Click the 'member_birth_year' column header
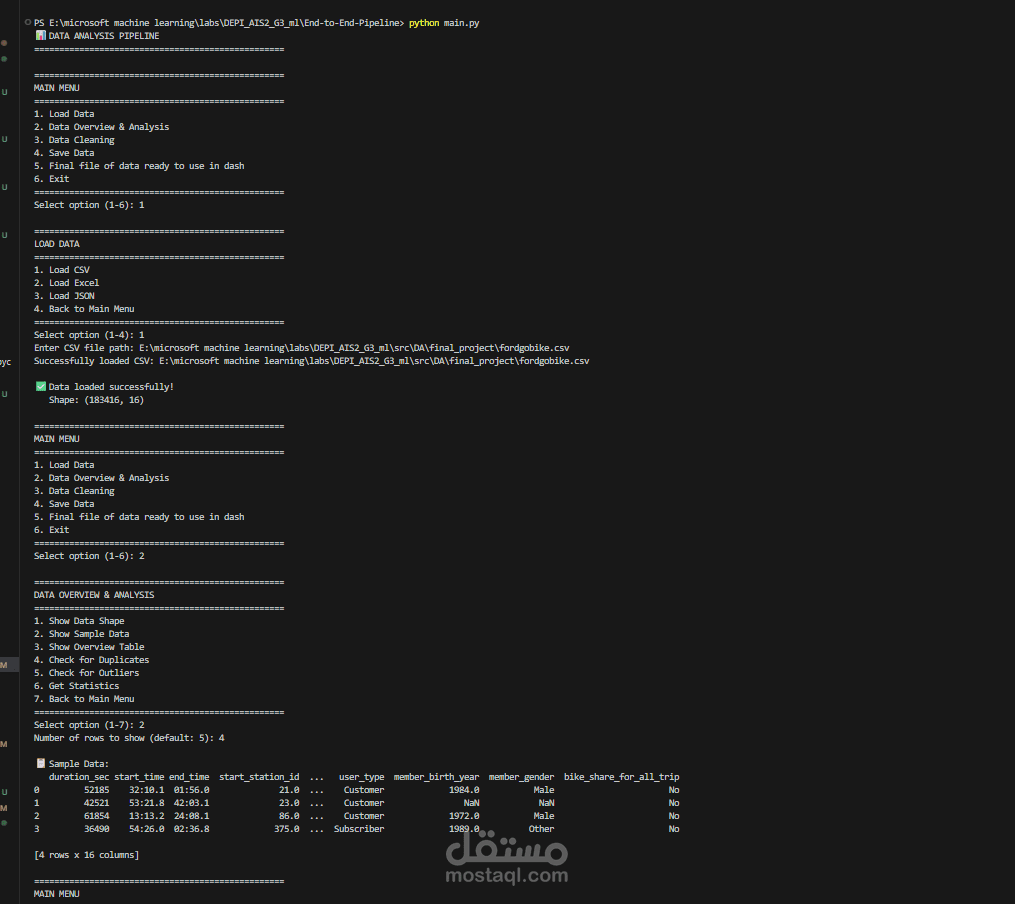This screenshot has width=1015, height=904. click(x=436, y=777)
